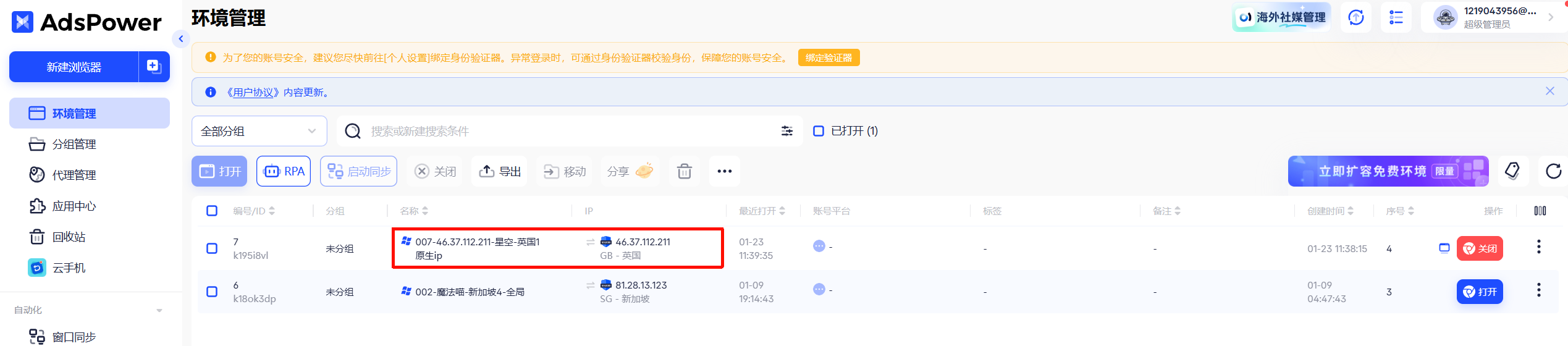Click the 新建浏览器 button
Screen dimensions: 1568x346
[74, 67]
